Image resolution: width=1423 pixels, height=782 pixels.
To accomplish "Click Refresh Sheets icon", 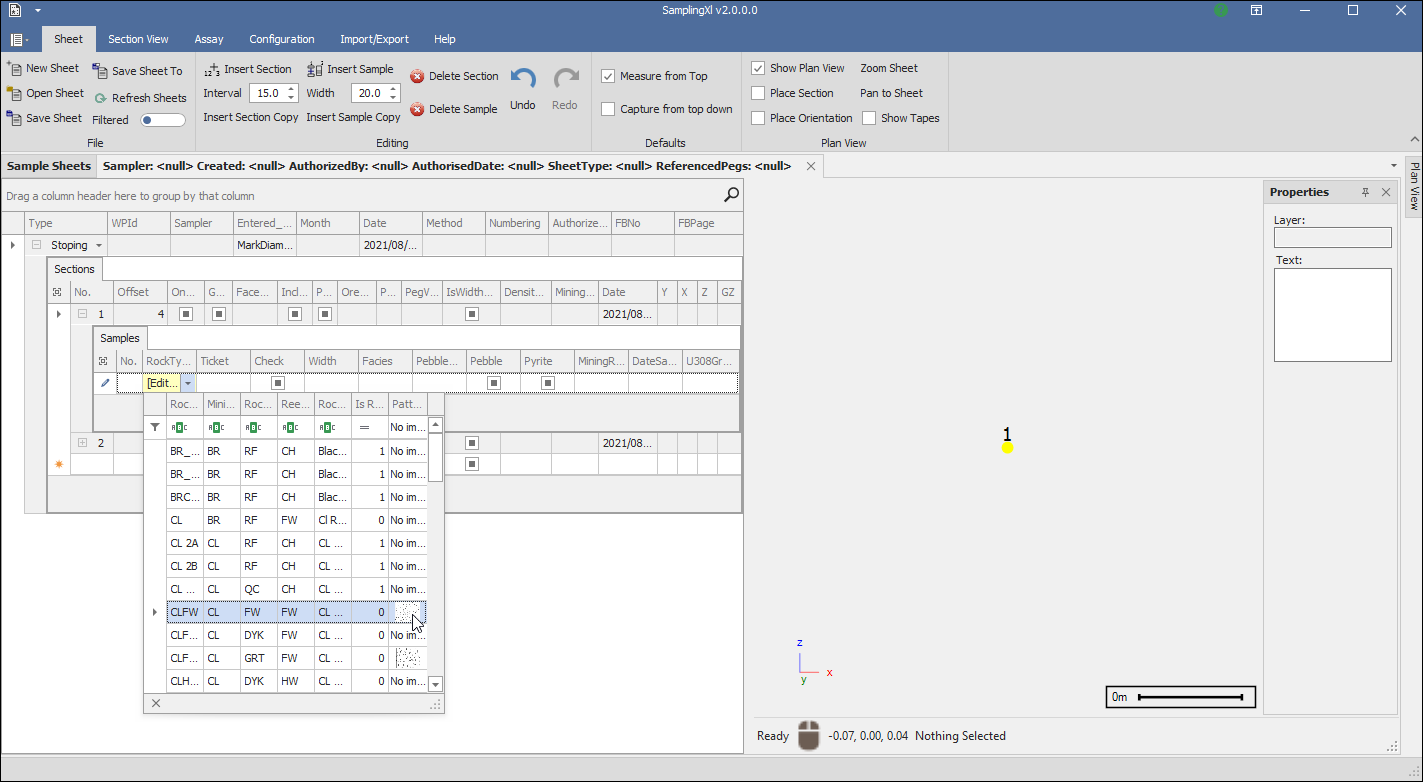I will click(101, 98).
